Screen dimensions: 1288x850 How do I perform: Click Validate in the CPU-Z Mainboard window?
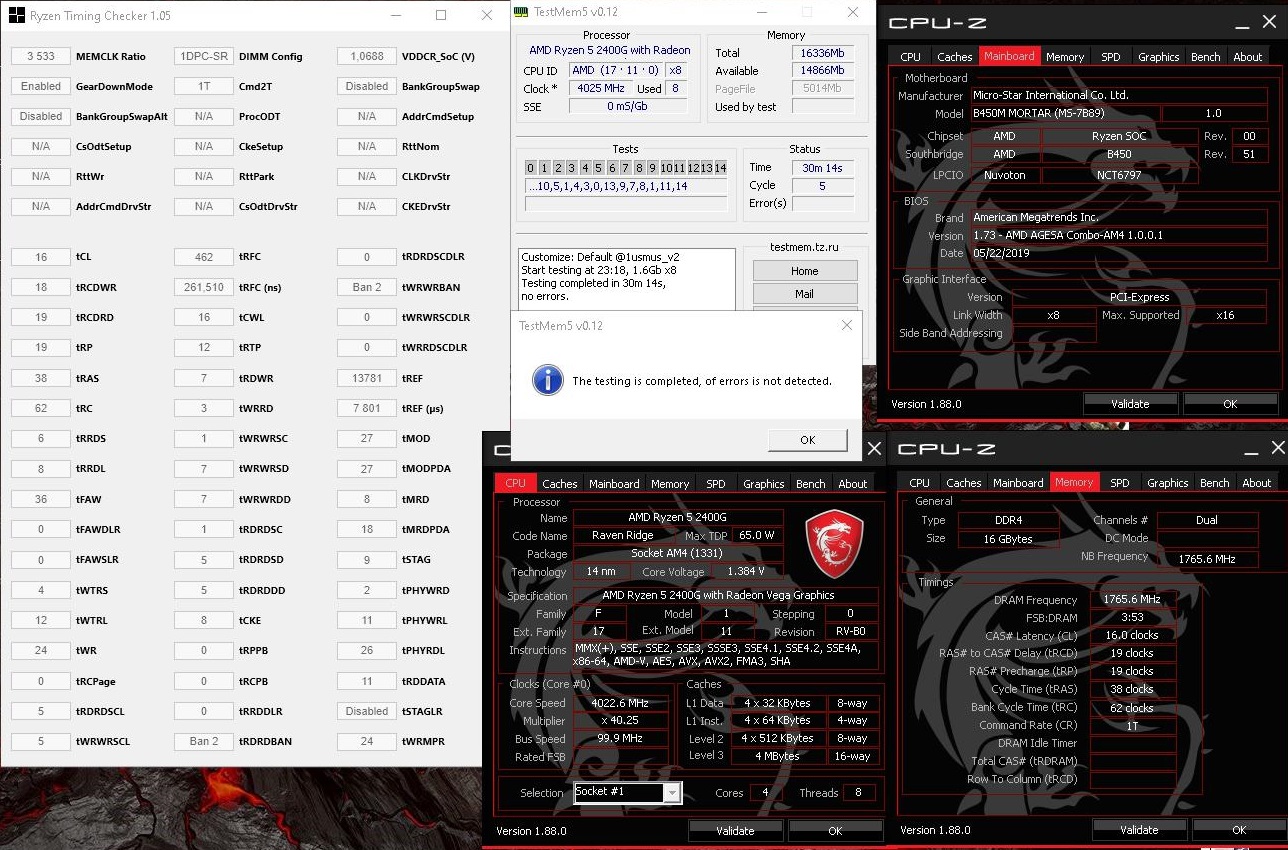pos(1130,404)
